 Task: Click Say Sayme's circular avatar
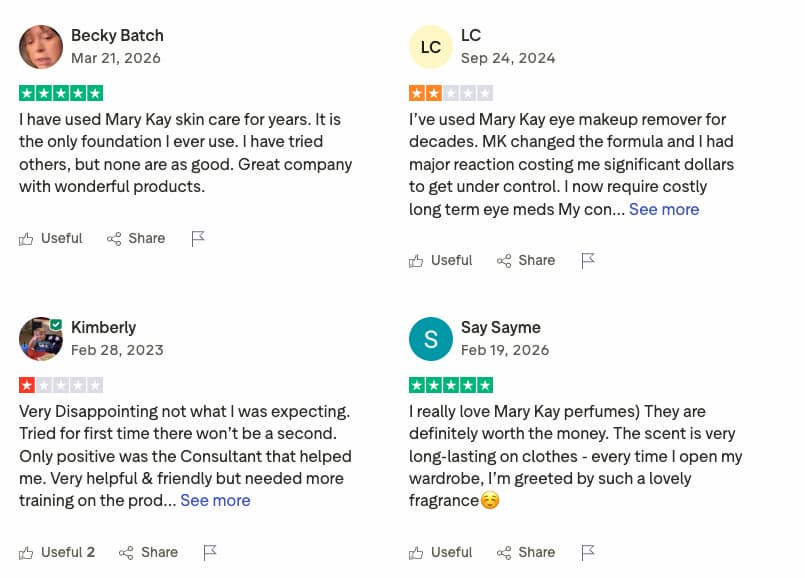click(431, 339)
